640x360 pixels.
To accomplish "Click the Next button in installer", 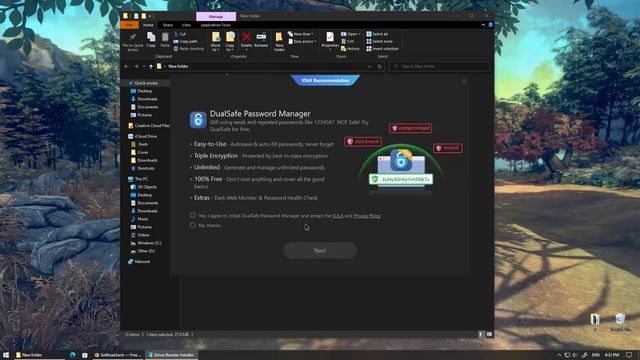I will [x=320, y=251].
